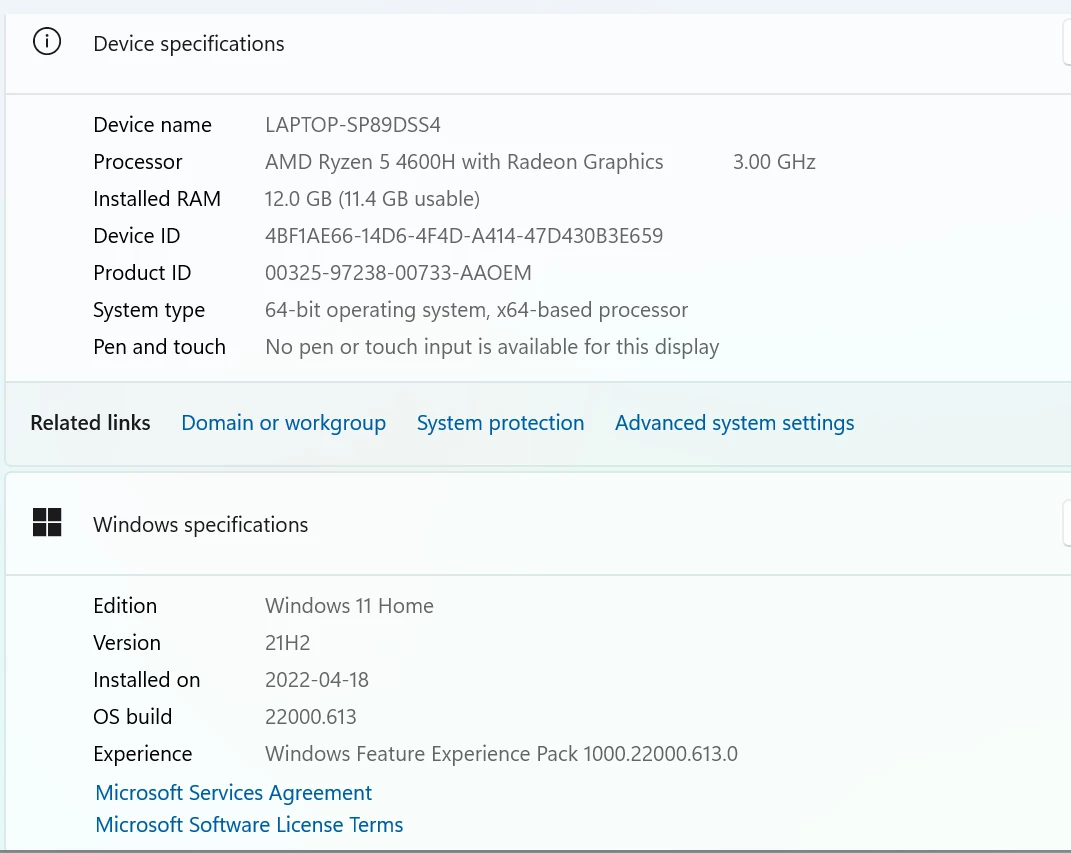Click the Device ID label
Image resolution: width=1071 pixels, height=853 pixels.
(x=137, y=236)
